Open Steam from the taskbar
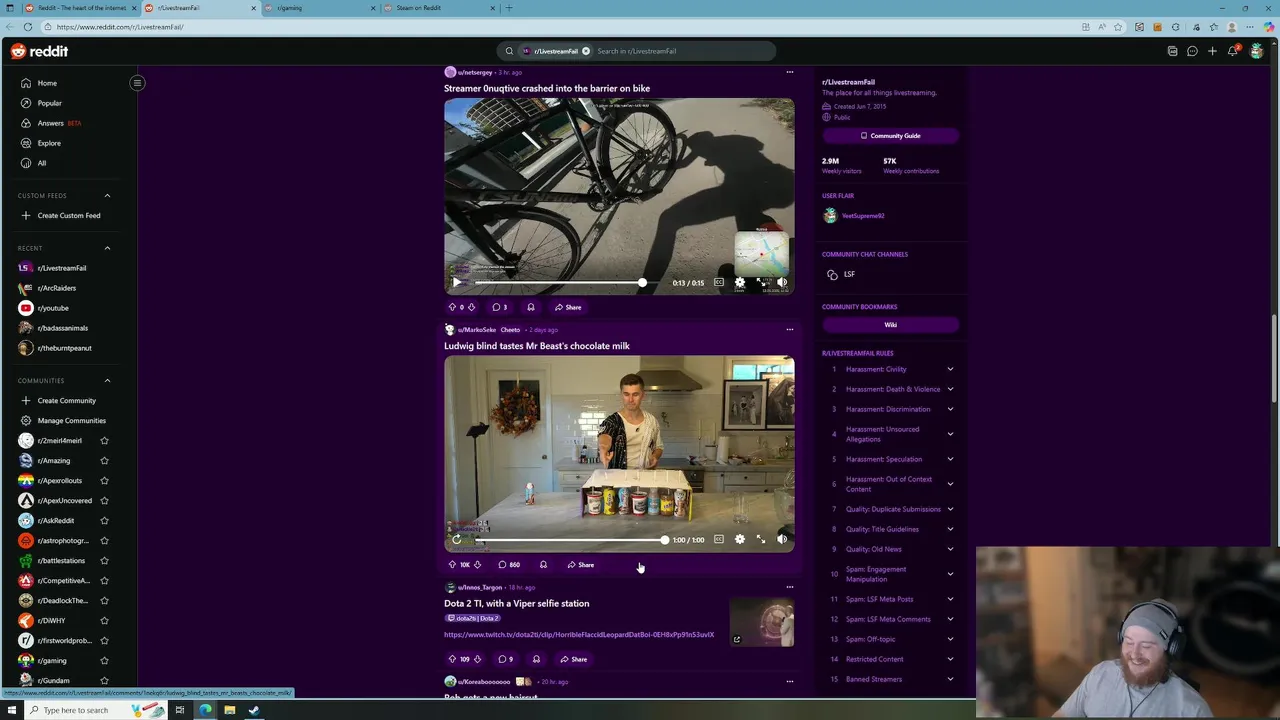The image size is (1280, 720). tap(254, 710)
